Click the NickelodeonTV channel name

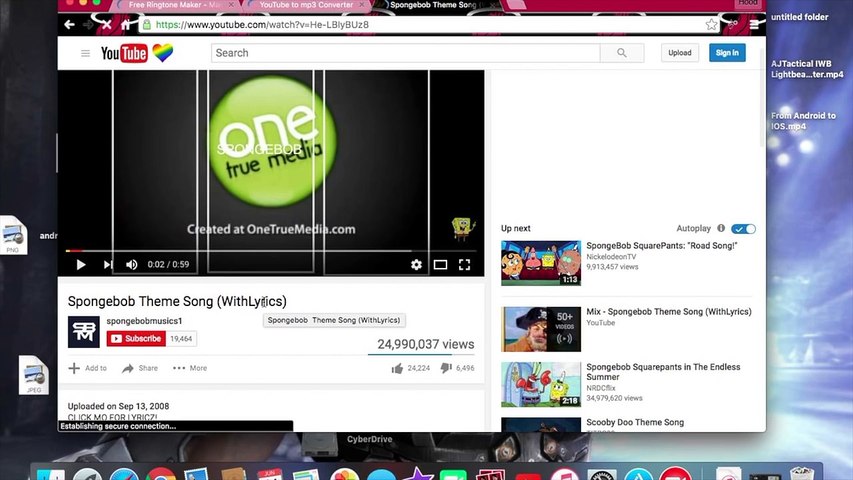point(611,257)
